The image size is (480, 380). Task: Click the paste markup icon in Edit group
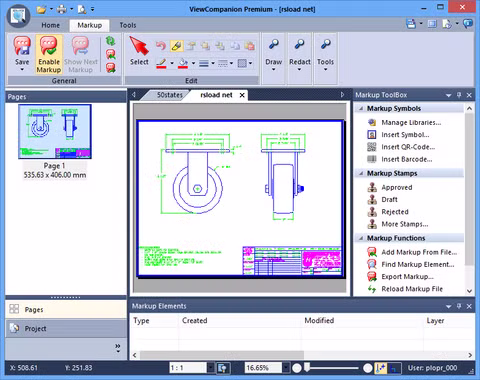(x=249, y=46)
